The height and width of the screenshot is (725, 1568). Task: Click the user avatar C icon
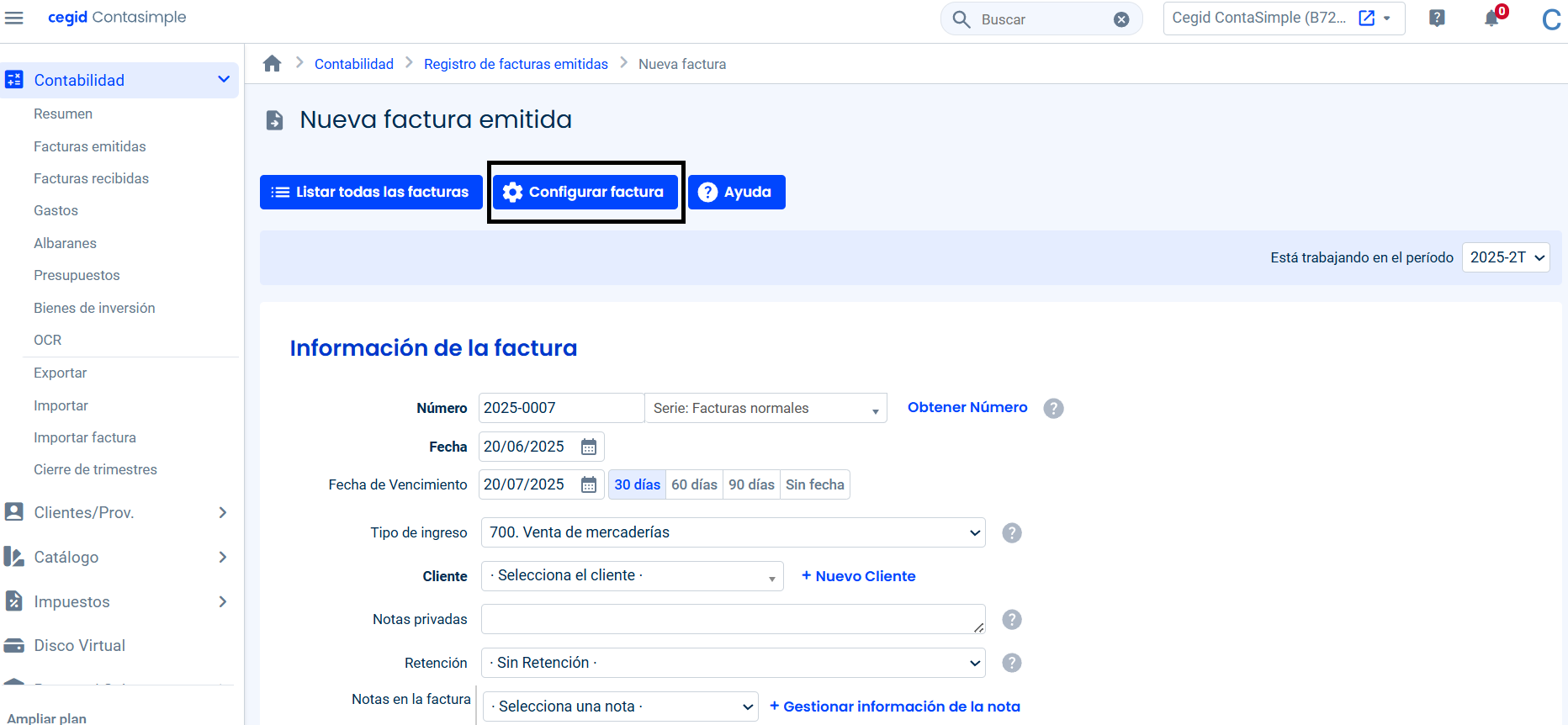[1552, 19]
